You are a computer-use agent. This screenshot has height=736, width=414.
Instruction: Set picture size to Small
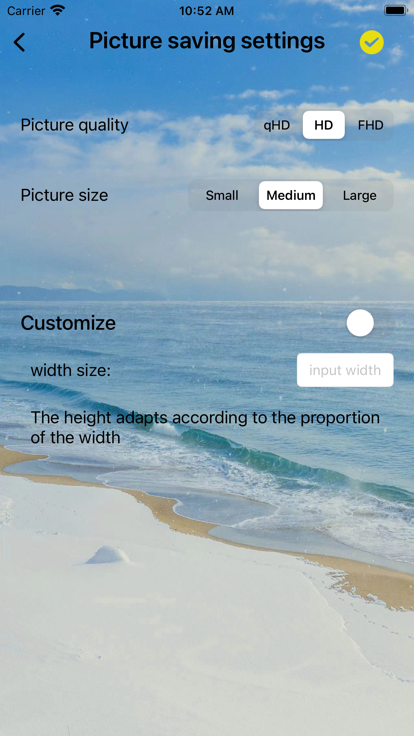point(222,195)
